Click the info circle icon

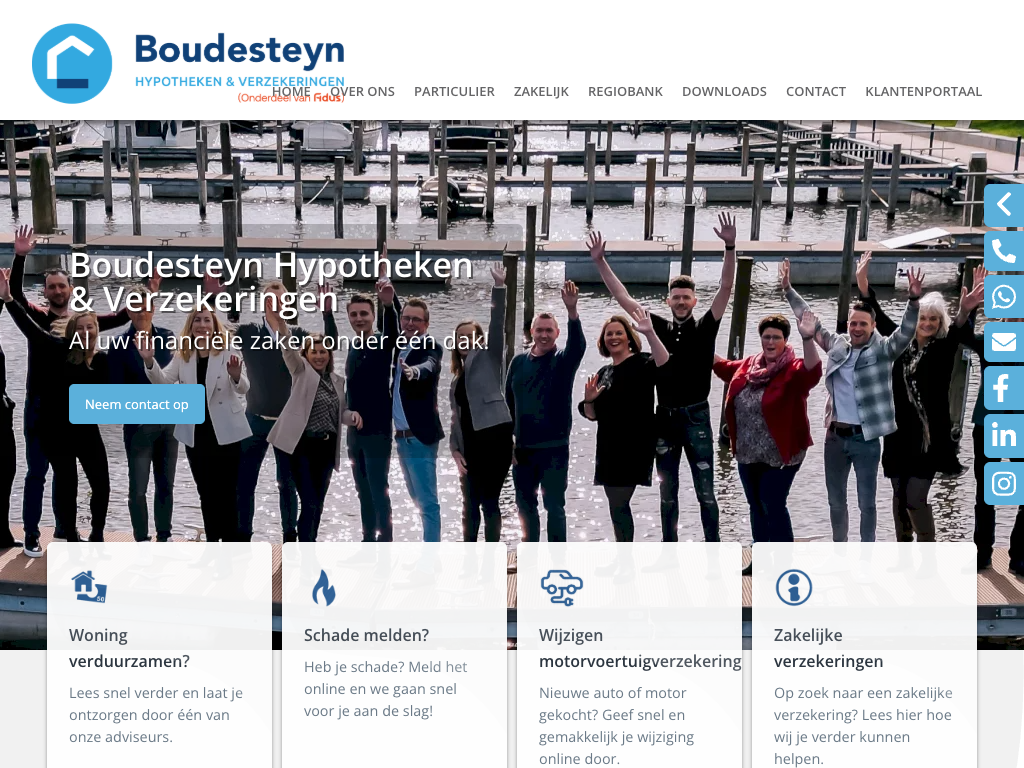tap(793, 587)
